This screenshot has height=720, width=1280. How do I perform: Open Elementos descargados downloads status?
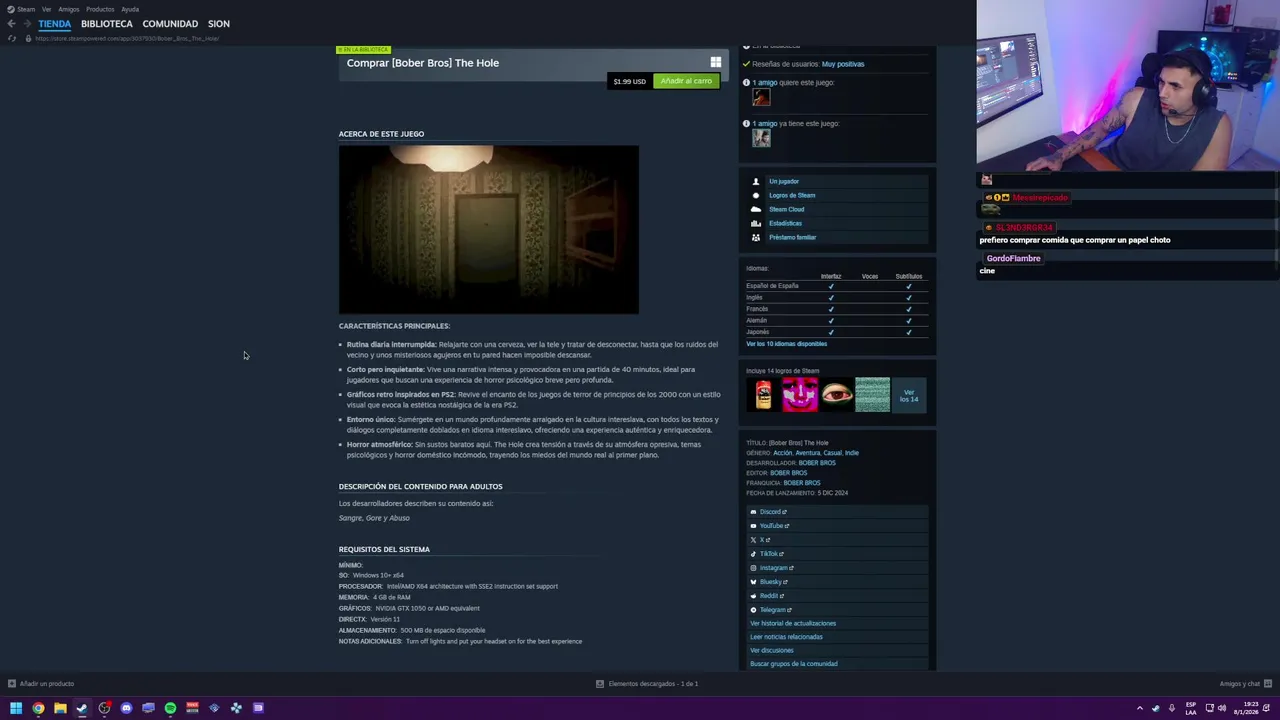click(647, 684)
